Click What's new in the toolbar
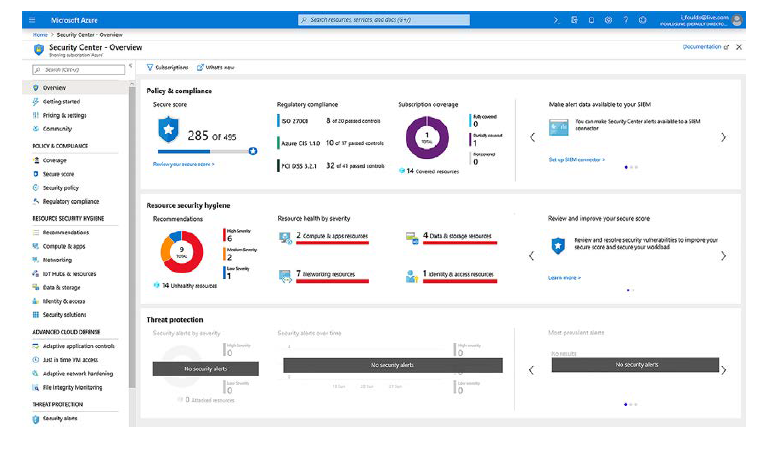 (215, 67)
